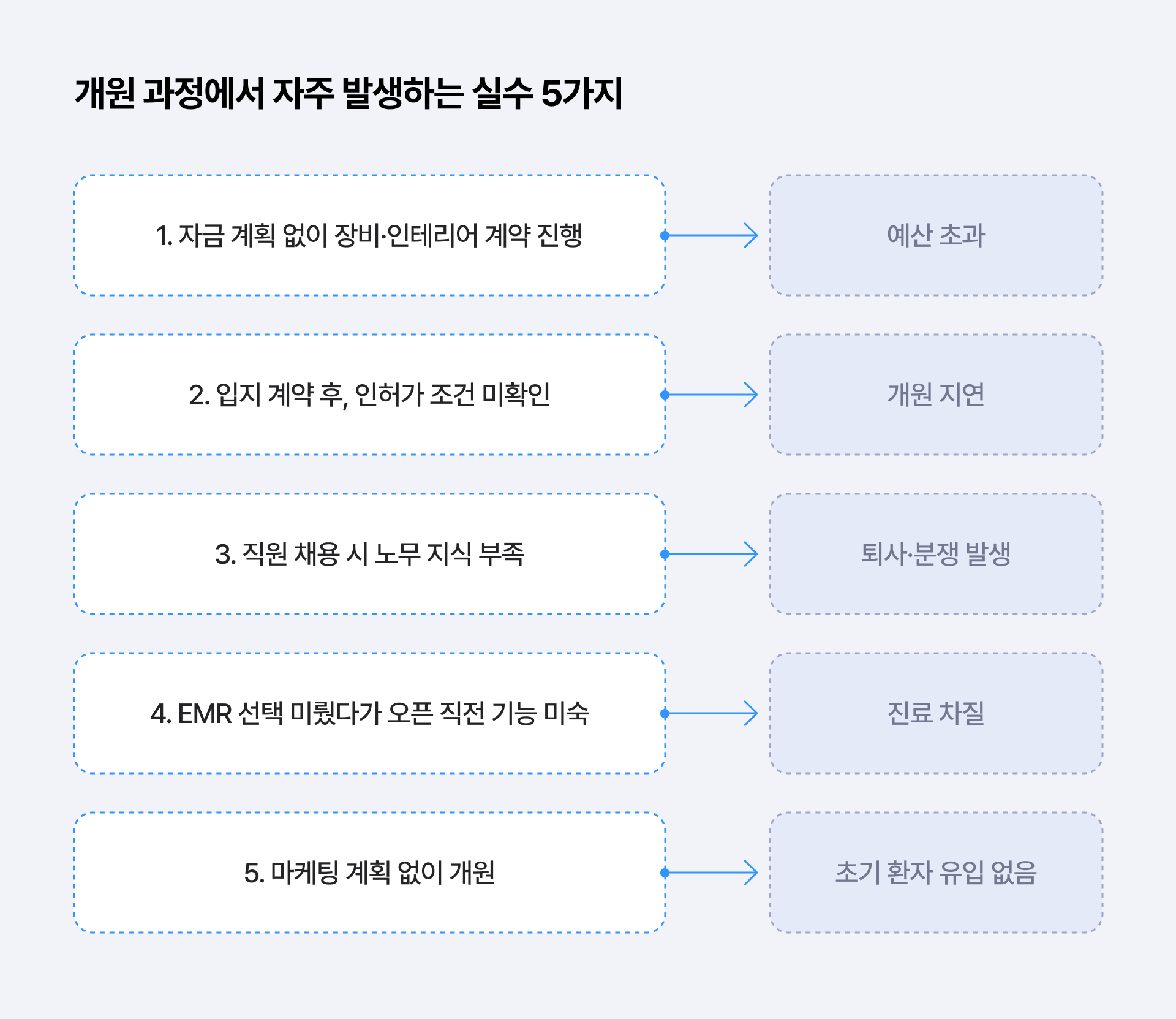Click the '2. 입지 계약 후' mistake box
Viewport: 1176px width, 1019px height.
[369, 395]
